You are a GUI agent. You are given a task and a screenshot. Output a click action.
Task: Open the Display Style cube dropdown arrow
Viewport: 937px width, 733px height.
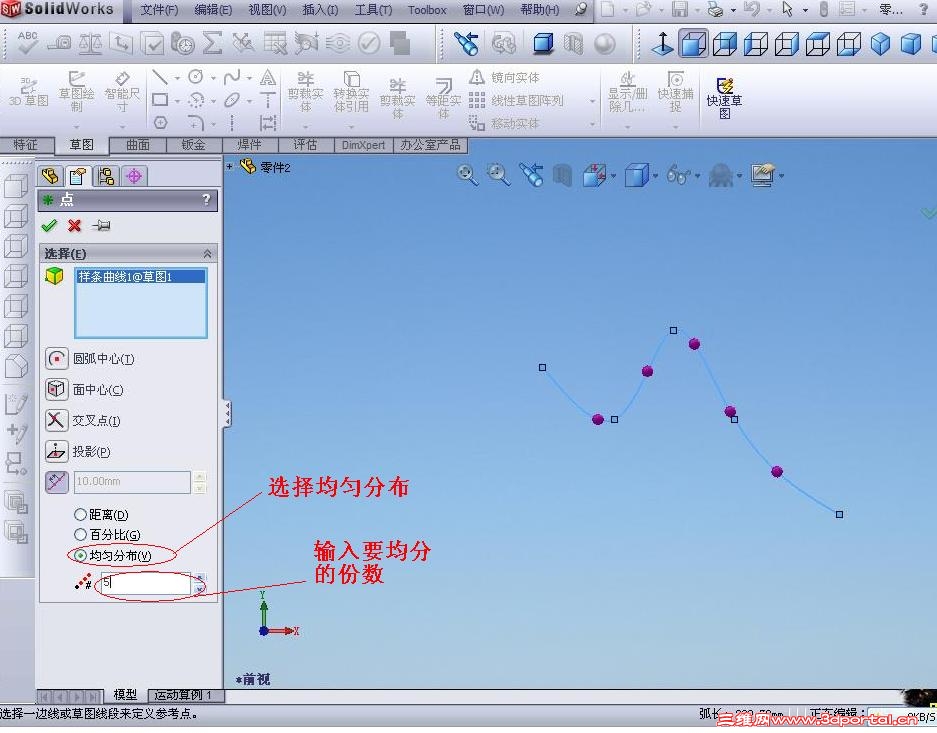[655, 176]
